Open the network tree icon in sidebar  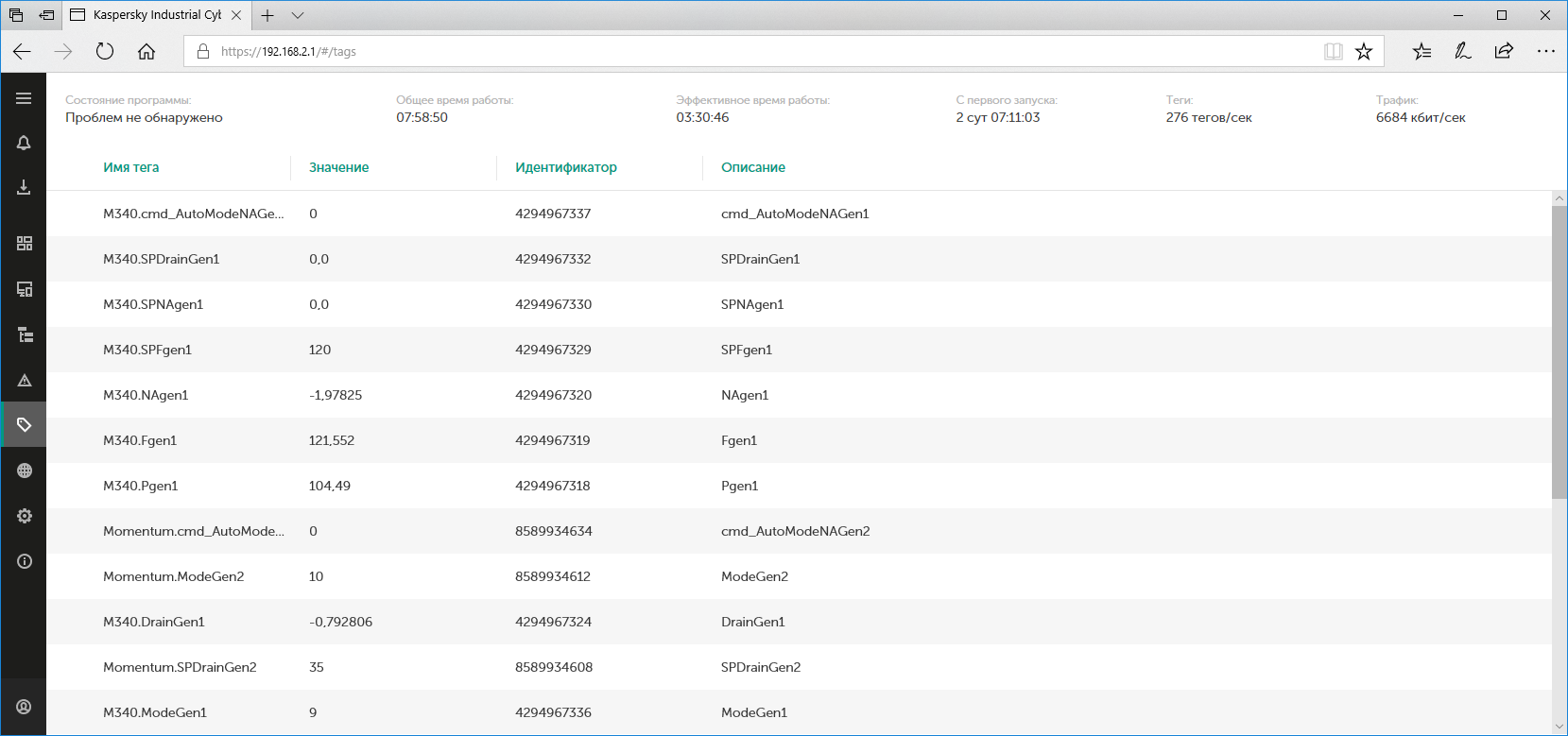(x=25, y=335)
